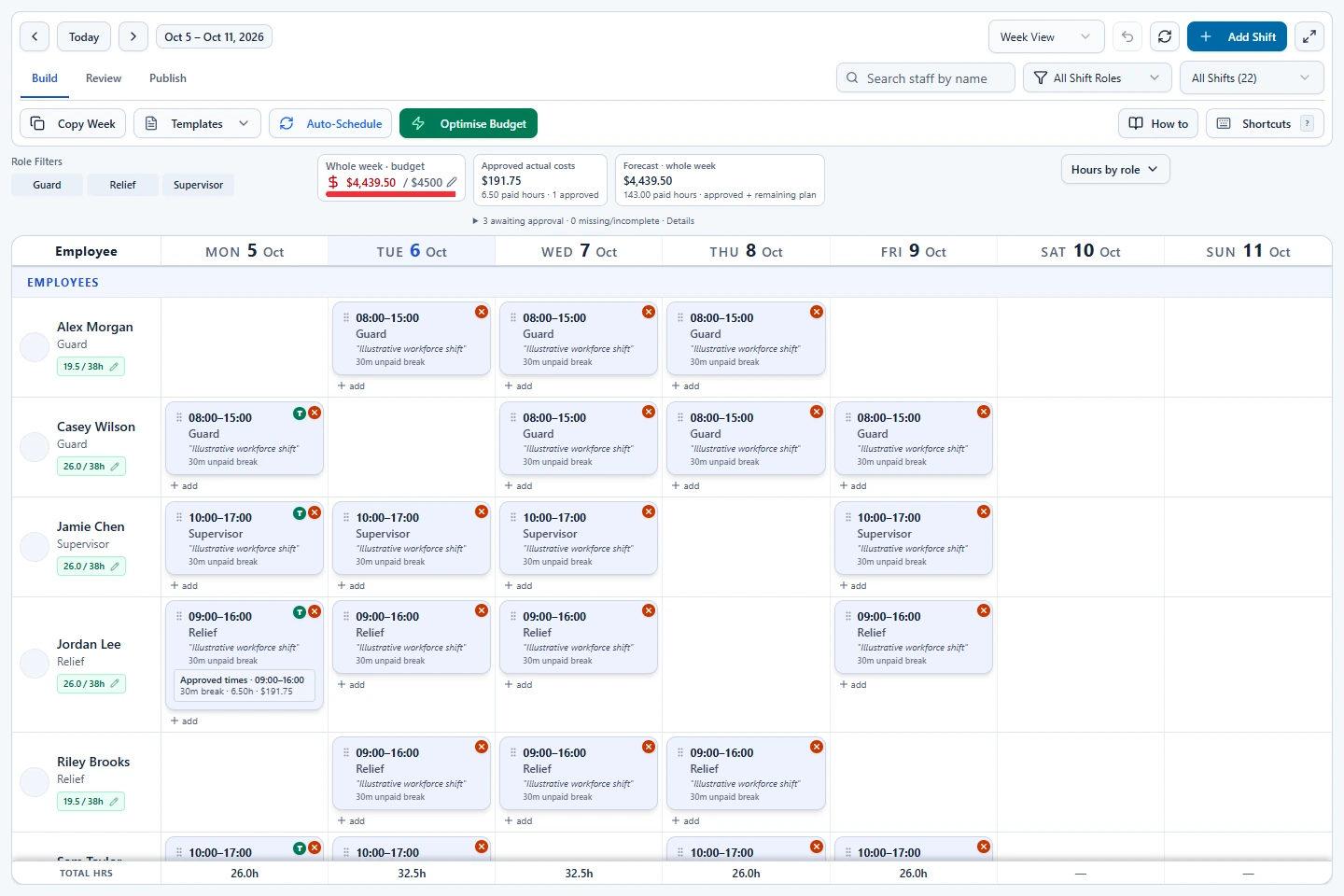1344x896 pixels.
Task: Toggle the Supervisor role filter
Action: pyautogui.click(x=198, y=185)
